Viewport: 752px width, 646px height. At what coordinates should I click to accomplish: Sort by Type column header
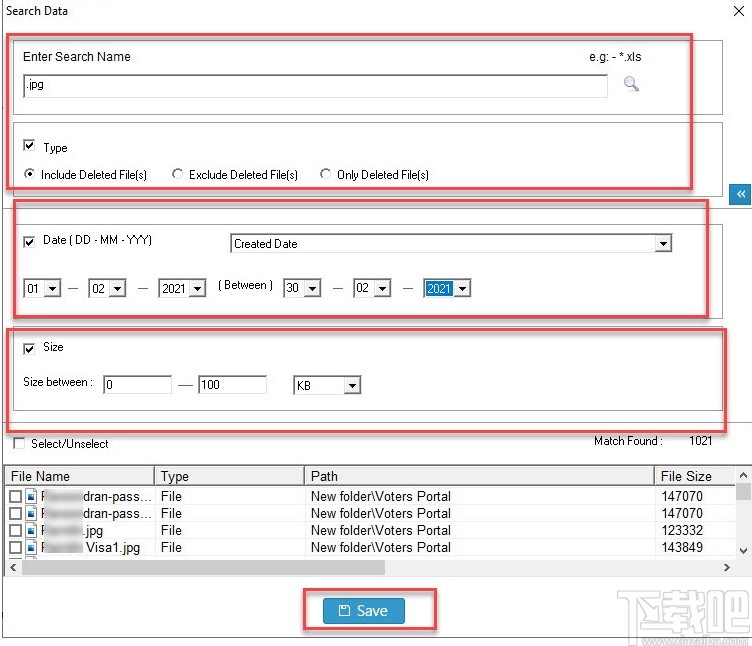(x=230, y=476)
